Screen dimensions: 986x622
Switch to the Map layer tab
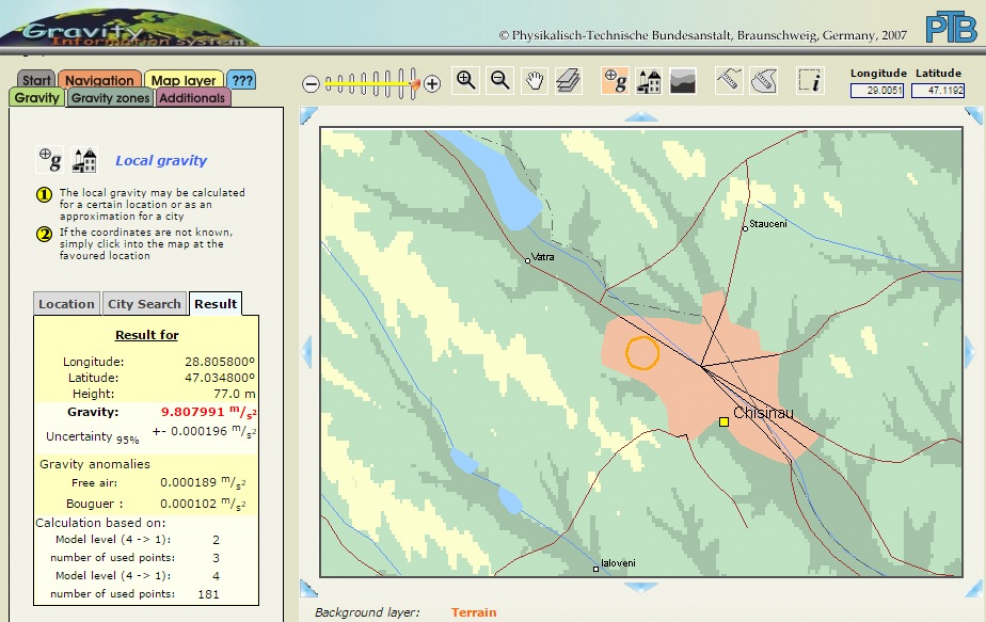(x=184, y=80)
